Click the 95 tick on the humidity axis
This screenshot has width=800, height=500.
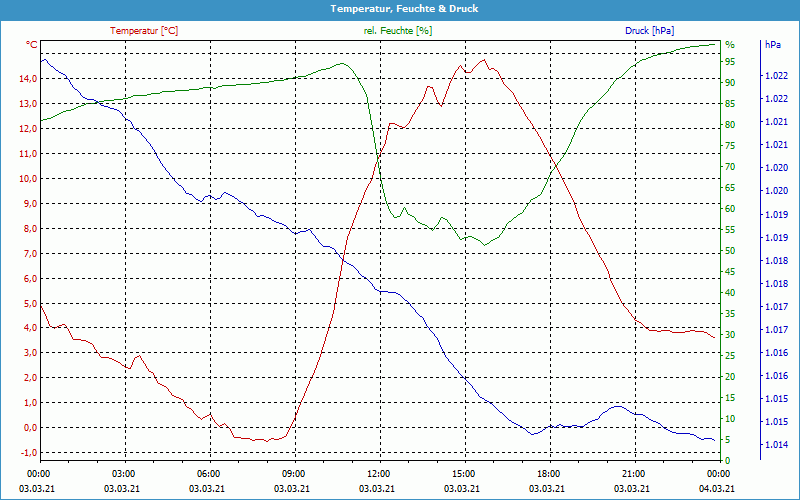tap(730, 62)
